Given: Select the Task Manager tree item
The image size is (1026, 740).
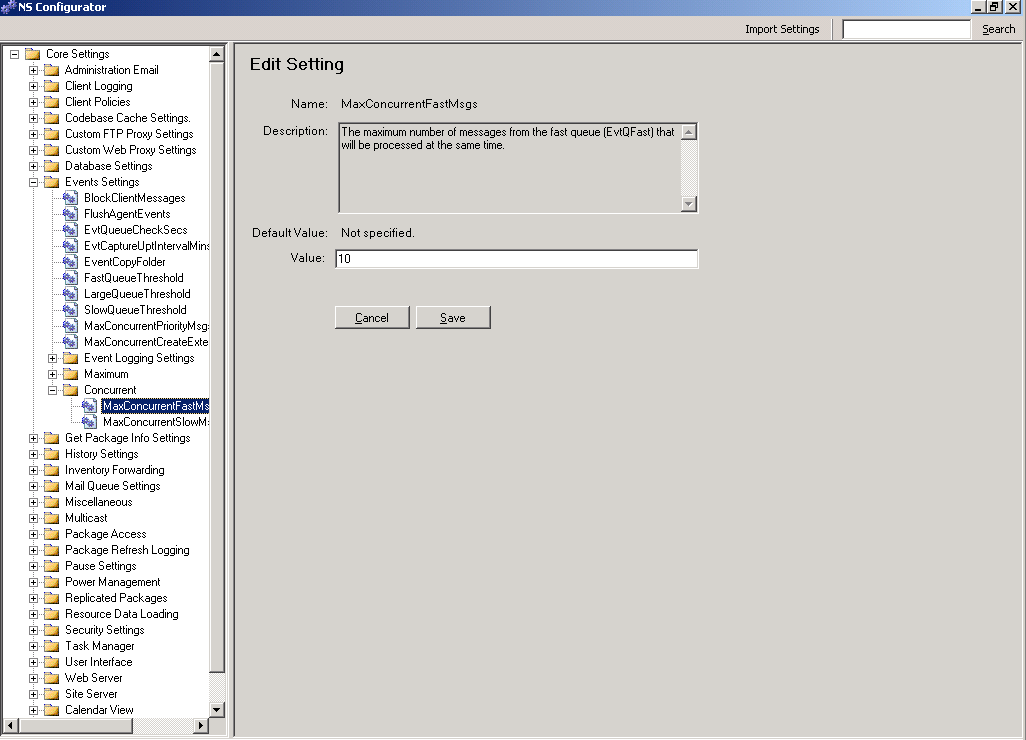Looking at the screenshot, I should click(x=99, y=646).
